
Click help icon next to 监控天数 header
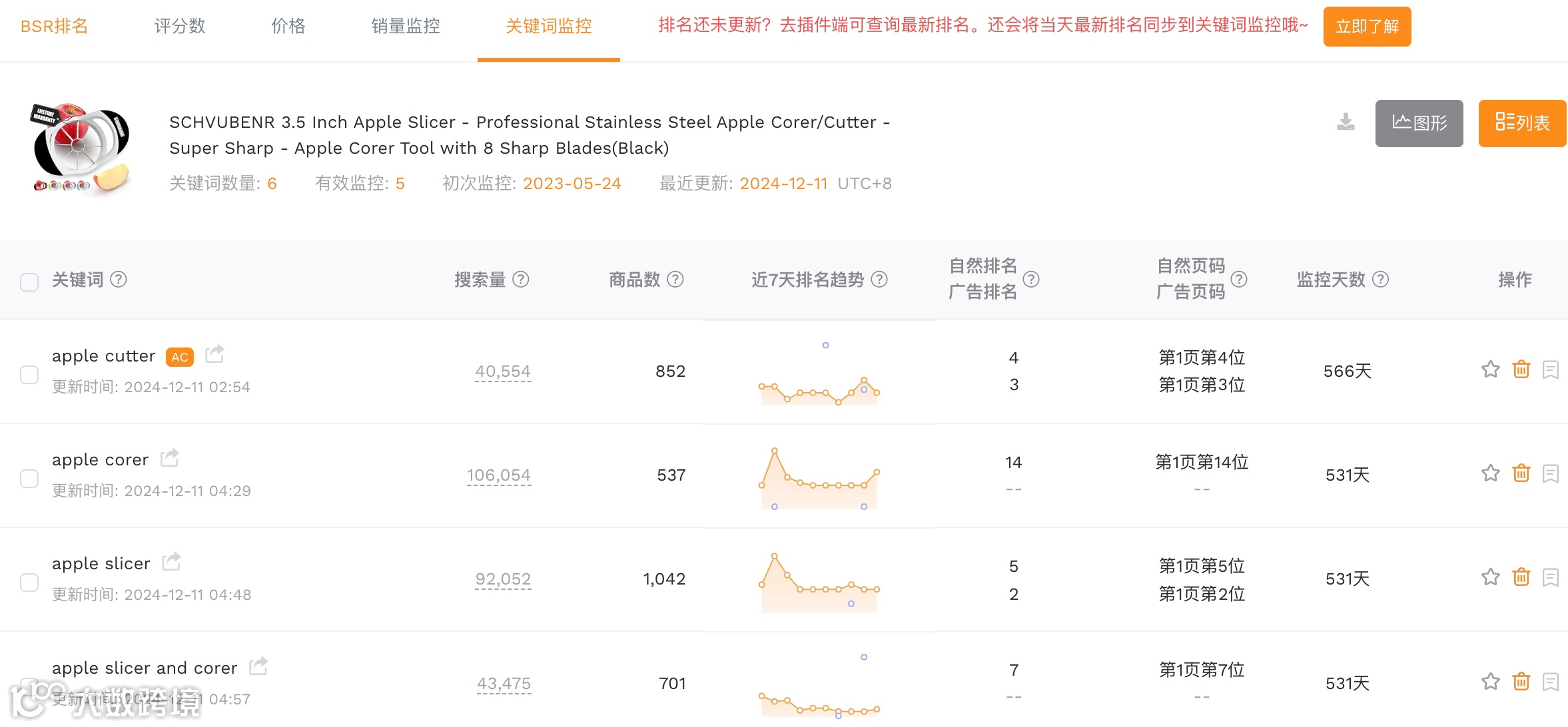(1381, 280)
